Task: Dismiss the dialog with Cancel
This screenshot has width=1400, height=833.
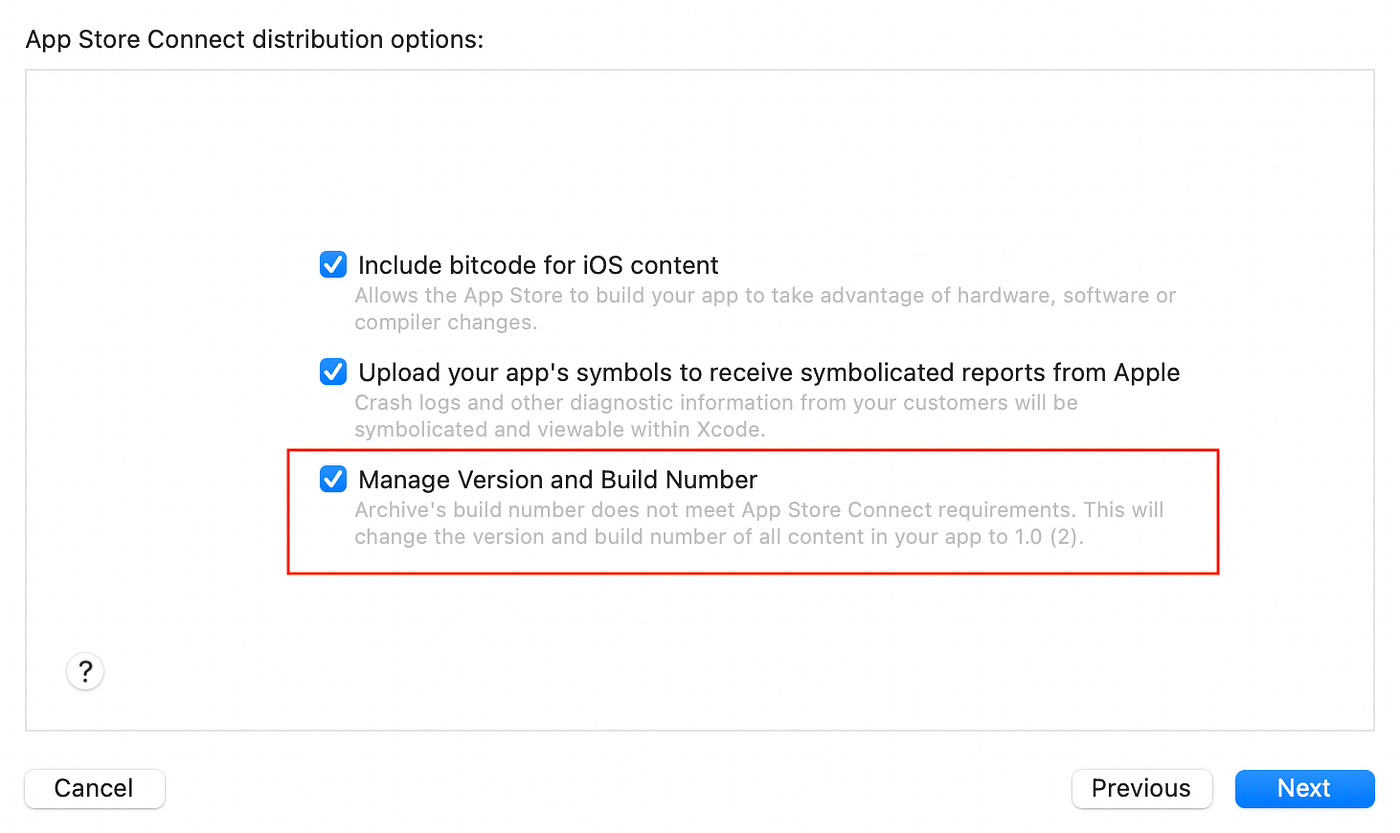Action: (94, 788)
